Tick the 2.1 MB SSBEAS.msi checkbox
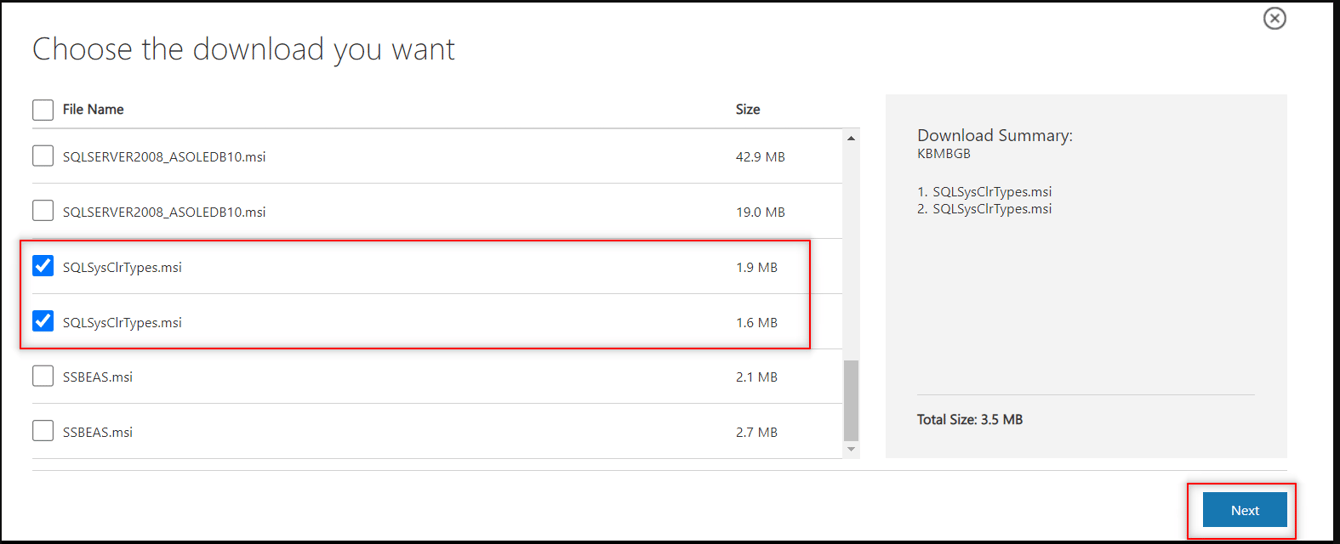1340x544 pixels. [x=43, y=376]
